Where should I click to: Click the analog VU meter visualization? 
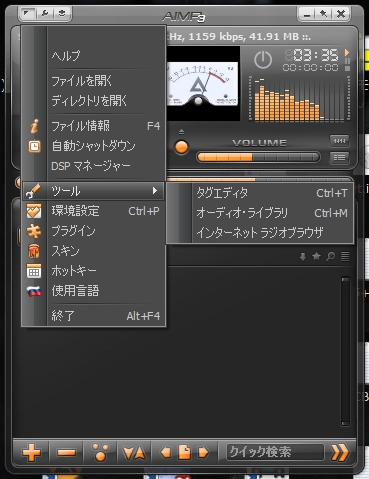pyautogui.click(x=203, y=84)
